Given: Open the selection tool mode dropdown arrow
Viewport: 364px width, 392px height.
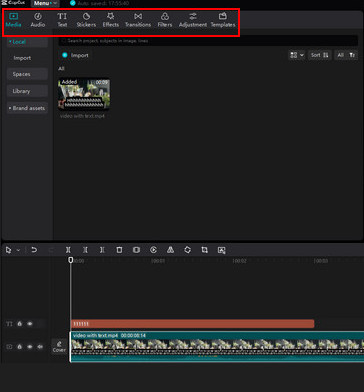Looking at the screenshot, I should (18, 250).
